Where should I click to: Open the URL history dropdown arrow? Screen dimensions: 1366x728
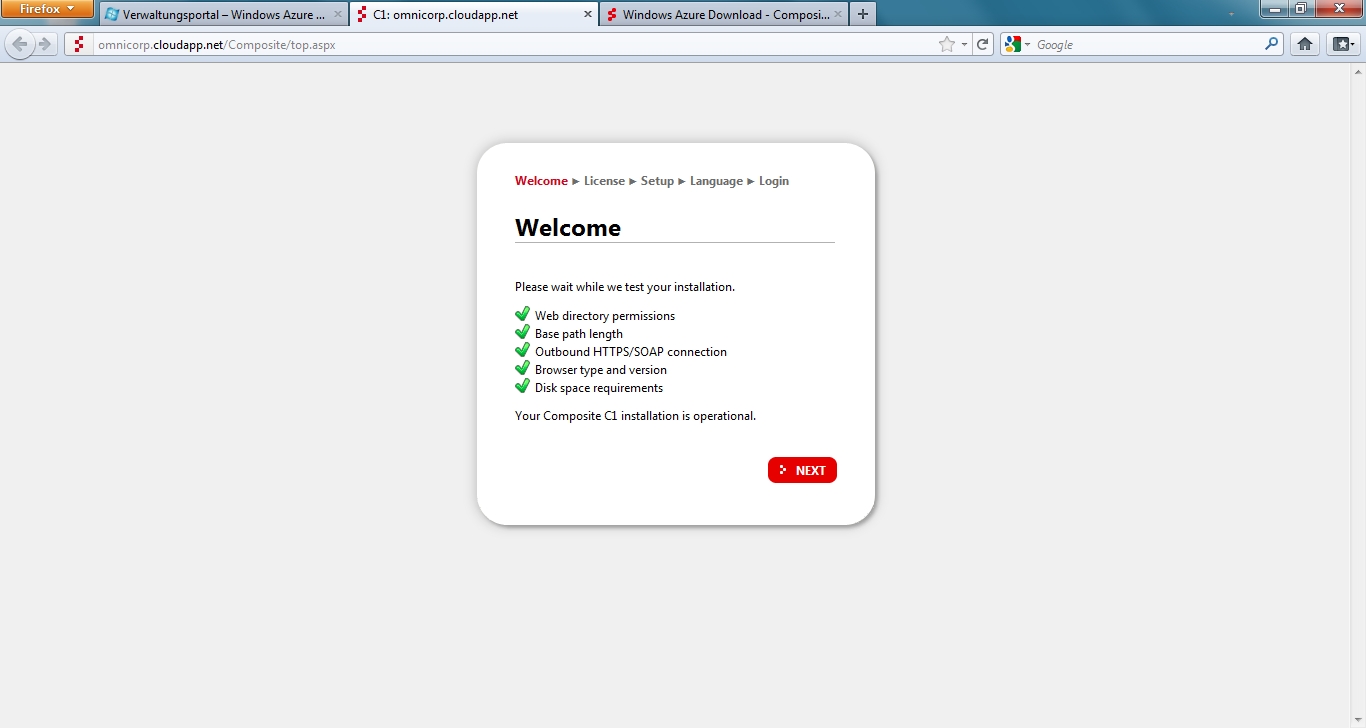[964, 44]
